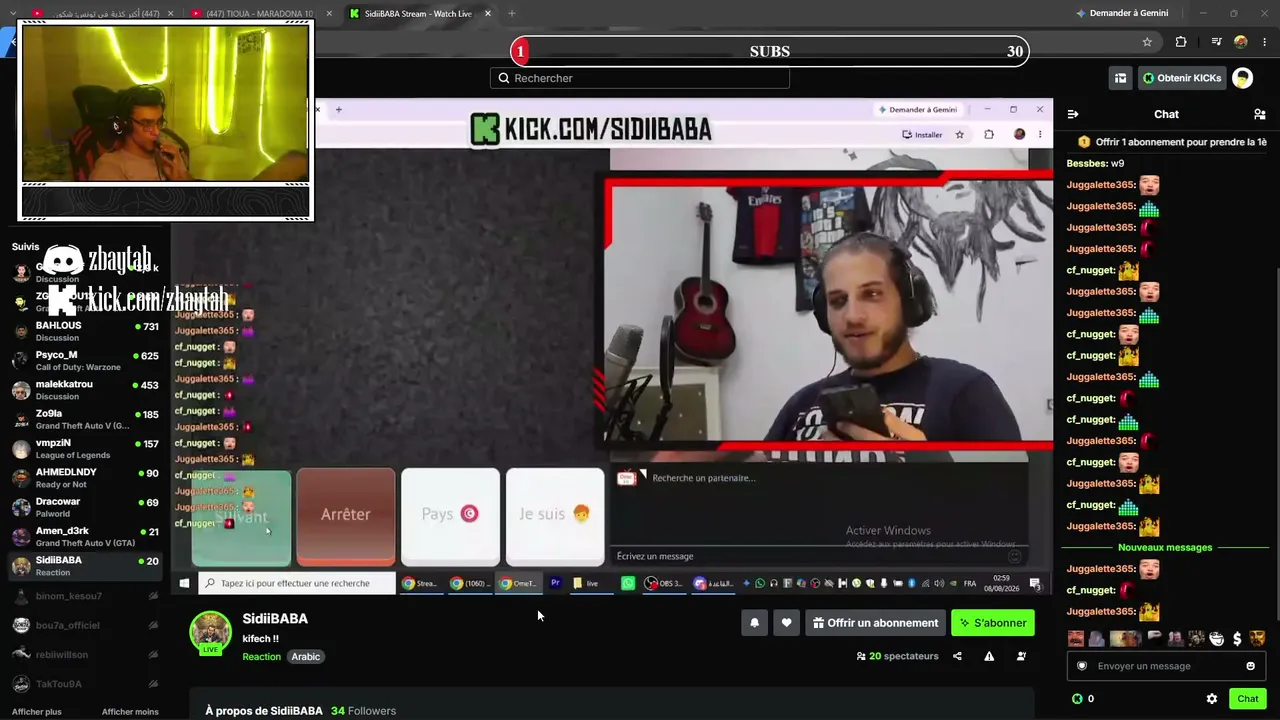Click Offrir un abonnement button
The width and height of the screenshot is (1280, 720).
click(876, 623)
